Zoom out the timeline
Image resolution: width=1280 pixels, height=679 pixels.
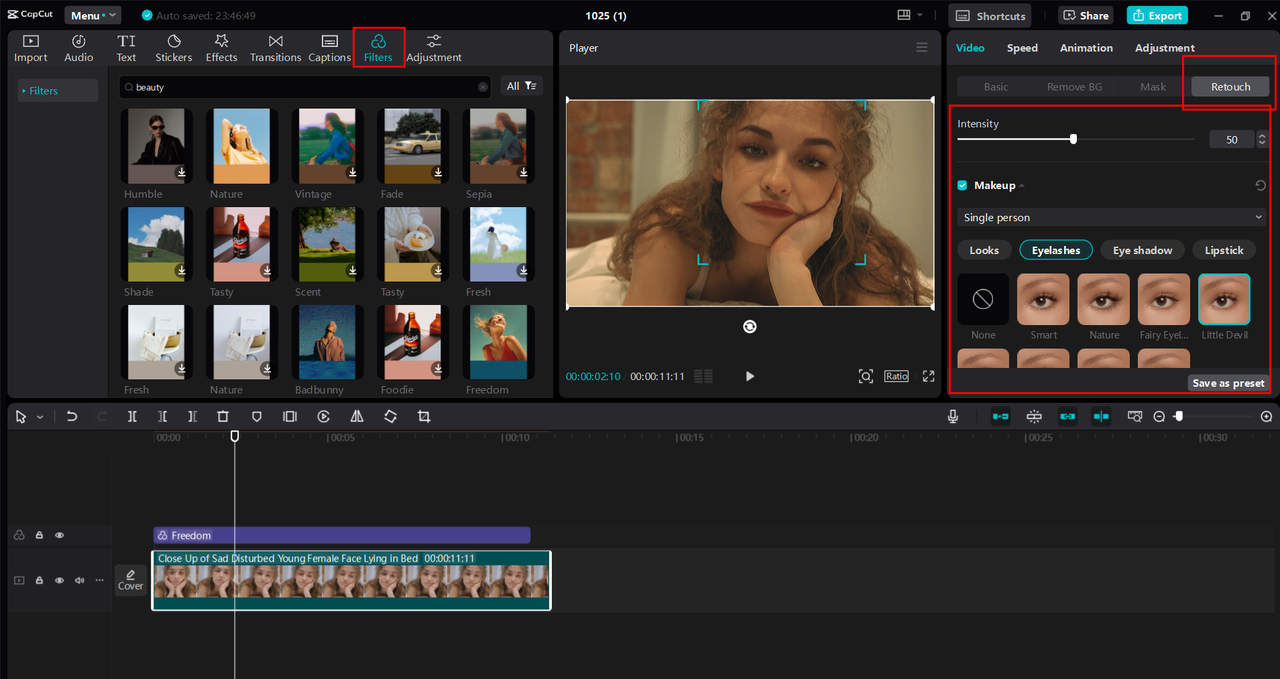(x=1159, y=416)
